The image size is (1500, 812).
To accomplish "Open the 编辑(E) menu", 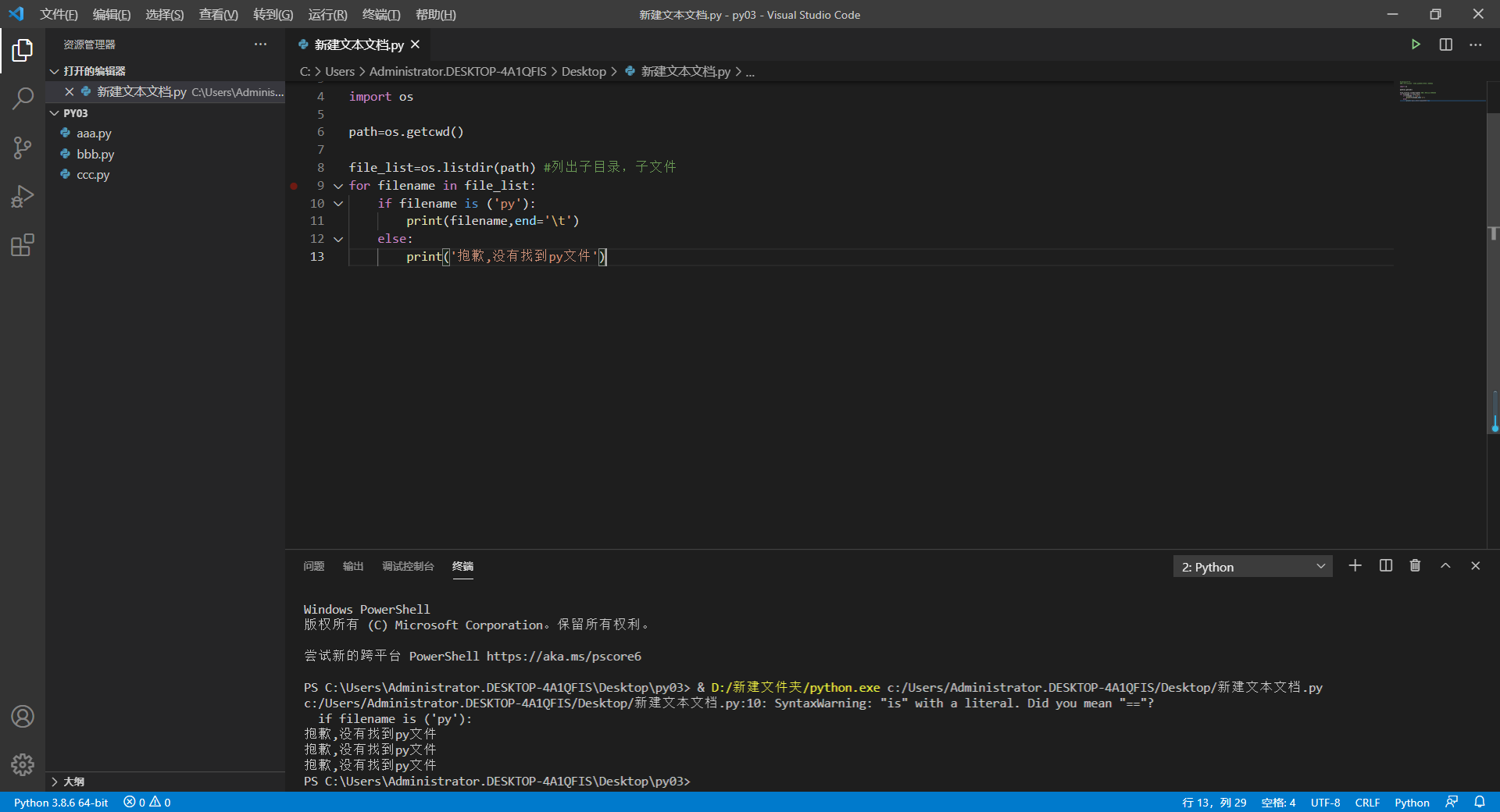I will click(112, 14).
